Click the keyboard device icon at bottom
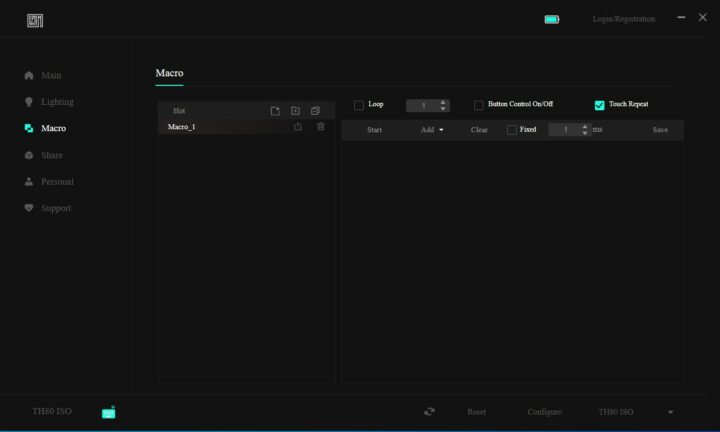The height and width of the screenshot is (432, 720). [x=108, y=412]
